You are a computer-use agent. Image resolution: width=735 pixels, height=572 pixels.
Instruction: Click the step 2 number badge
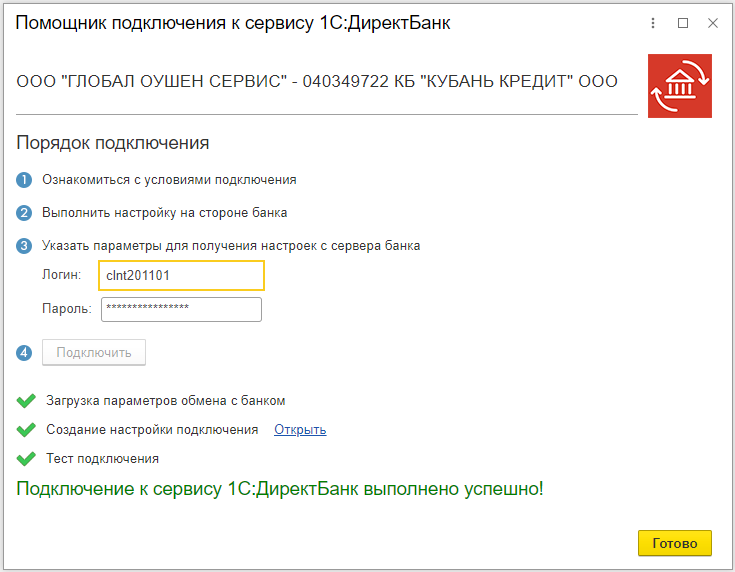click(24, 213)
